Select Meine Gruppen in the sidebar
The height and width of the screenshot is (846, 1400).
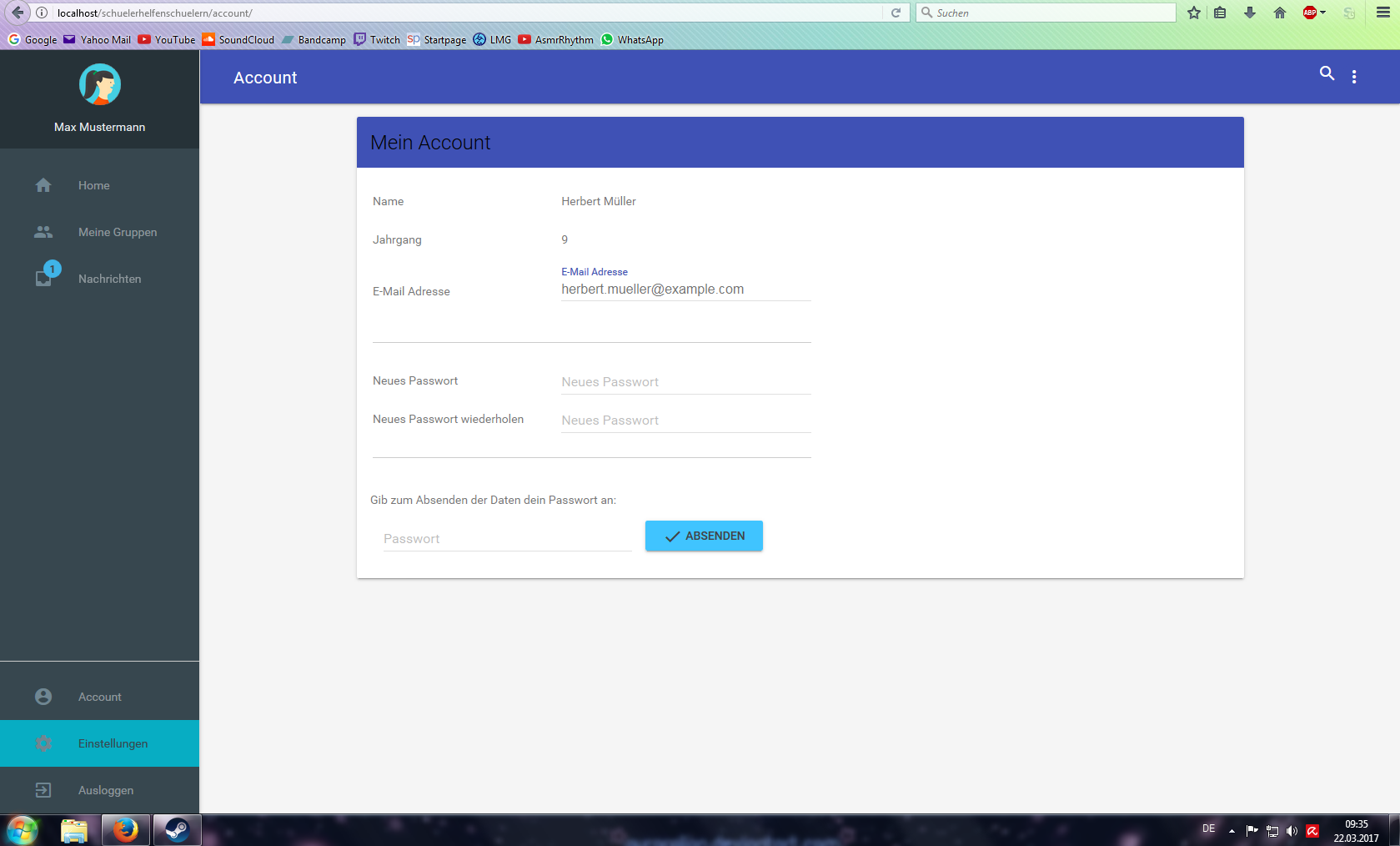pos(100,232)
